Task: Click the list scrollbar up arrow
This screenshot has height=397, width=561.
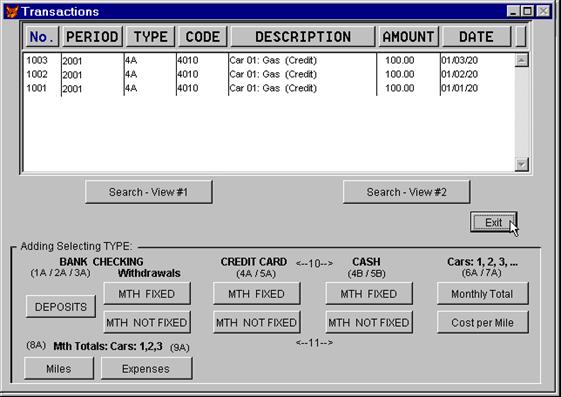Action: tap(521, 60)
